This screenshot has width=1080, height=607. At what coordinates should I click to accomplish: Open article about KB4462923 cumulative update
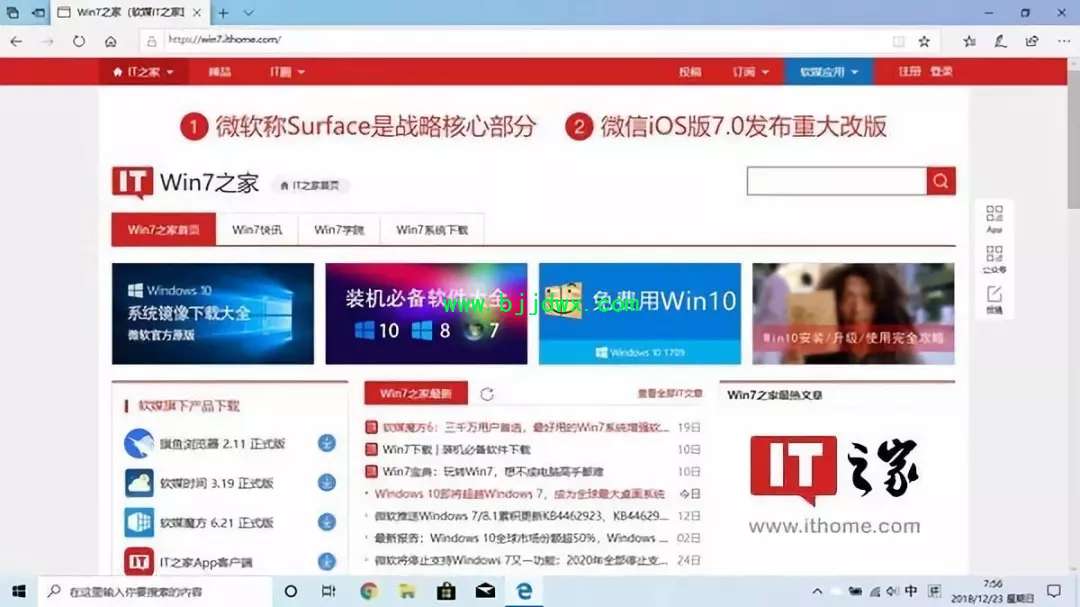(x=521, y=515)
